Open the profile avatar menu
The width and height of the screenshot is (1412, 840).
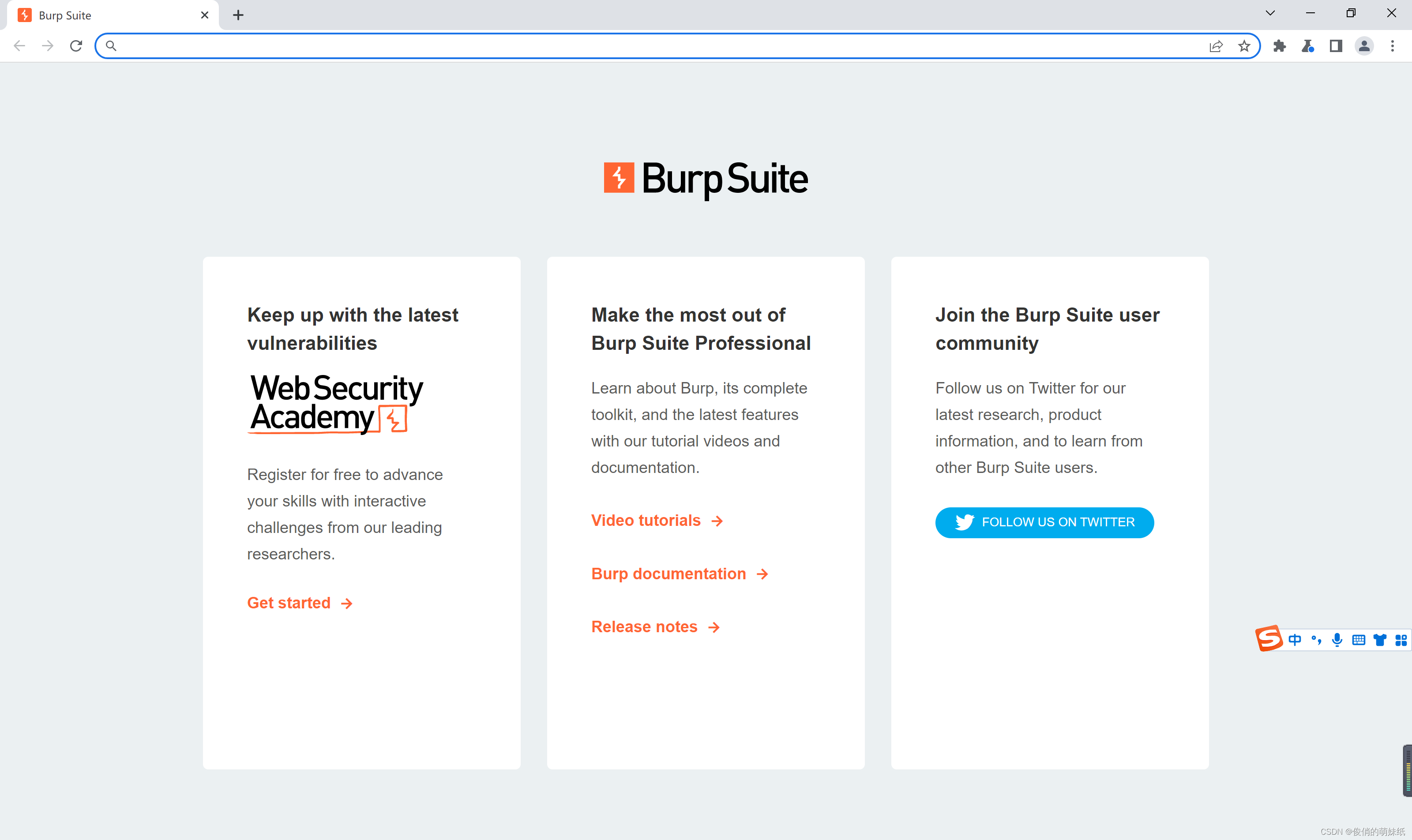point(1364,46)
